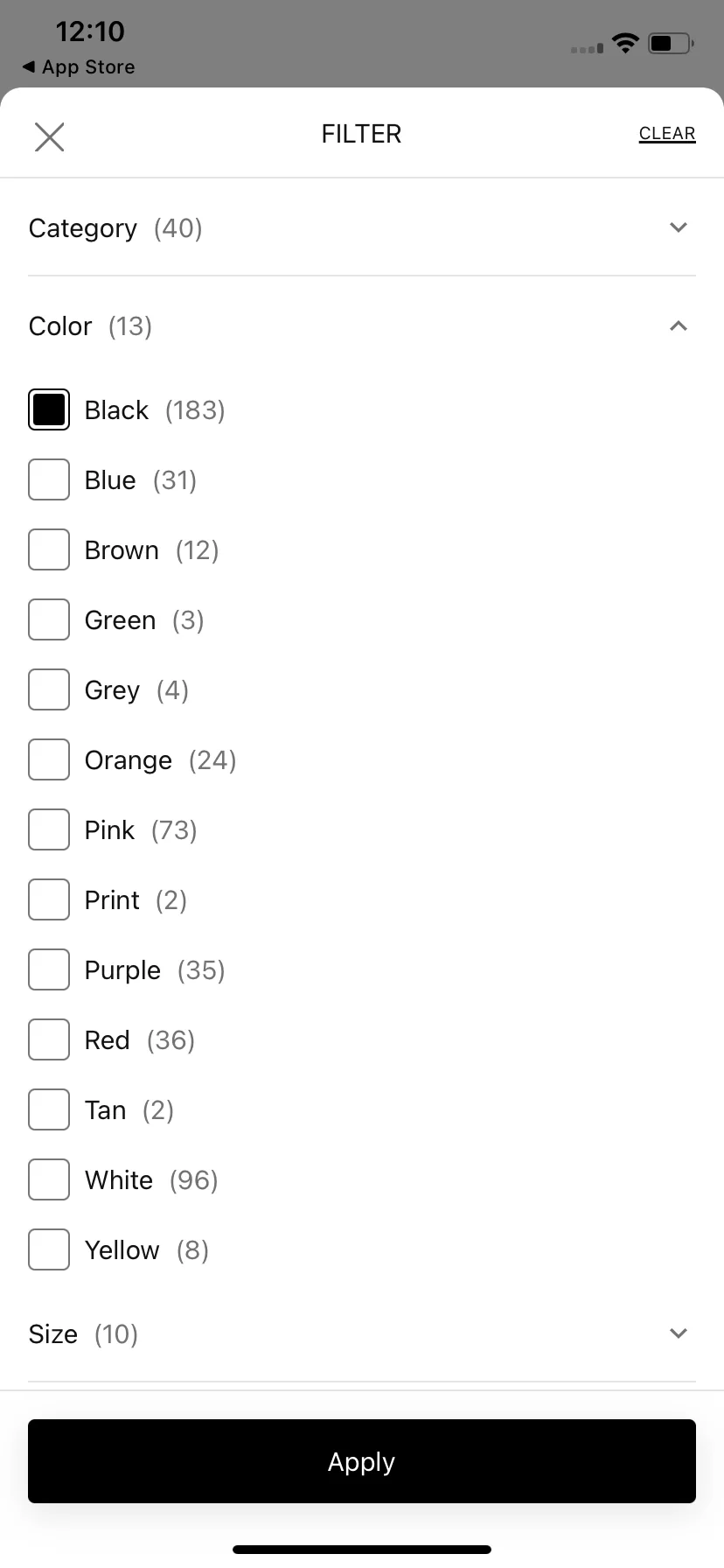Image resolution: width=724 pixels, height=1568 pixels.
Task: Expand the Size filter section
Action: pos(362,1333)
